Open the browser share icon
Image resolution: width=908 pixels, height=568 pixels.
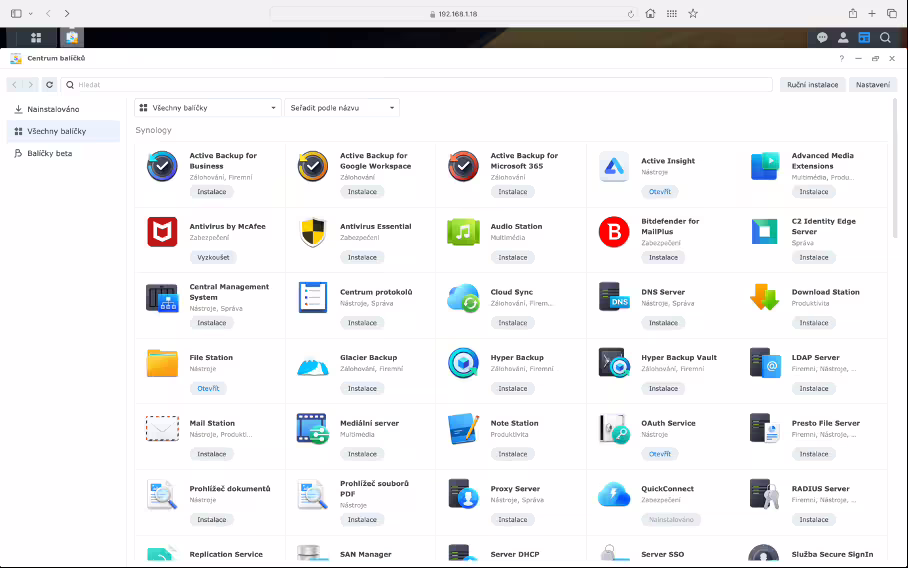(852, 13)
